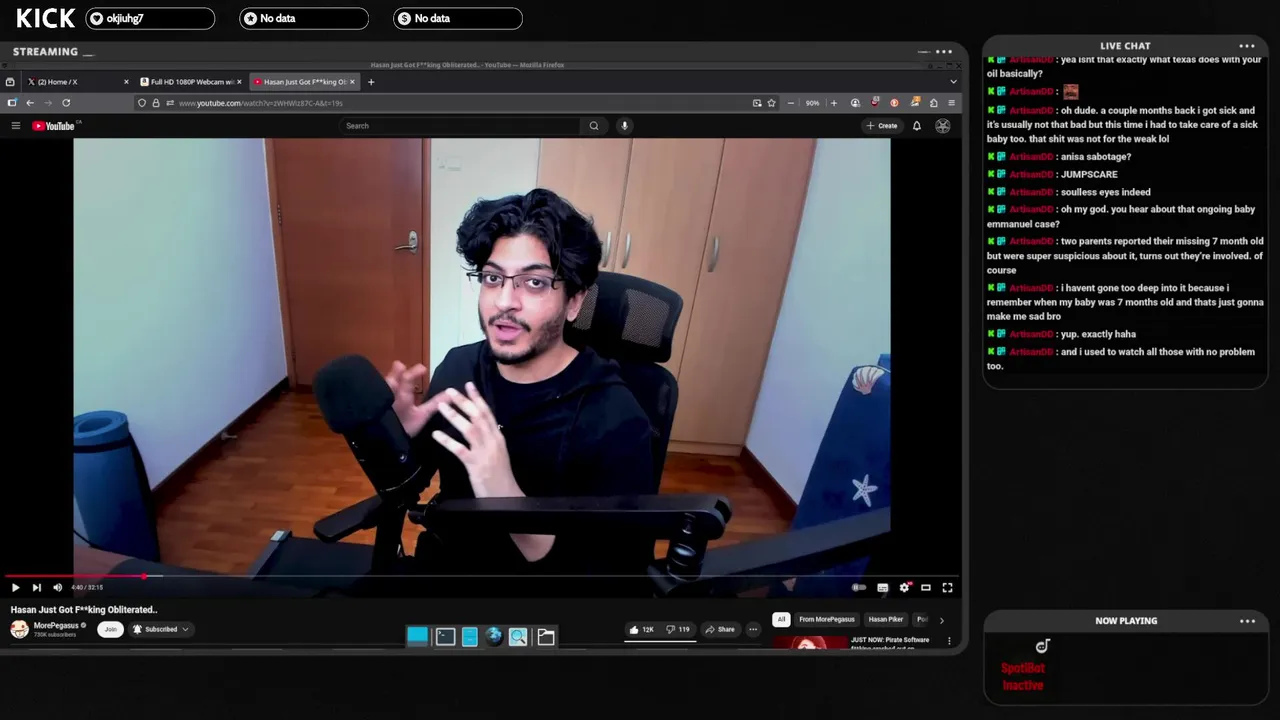This screenshot has height=720, width=1280.
Task: Open the MorePegasus channel avatar
Action: 19,629
